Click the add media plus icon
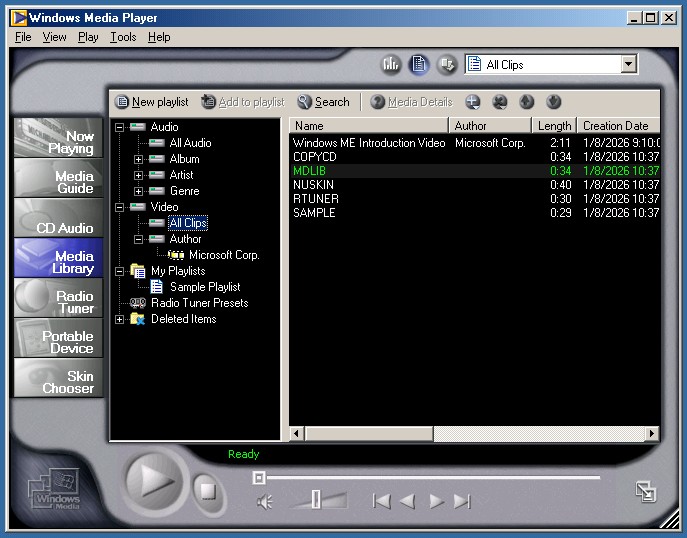The width and height of the screenshot is (687, 538). coord(472,102)
